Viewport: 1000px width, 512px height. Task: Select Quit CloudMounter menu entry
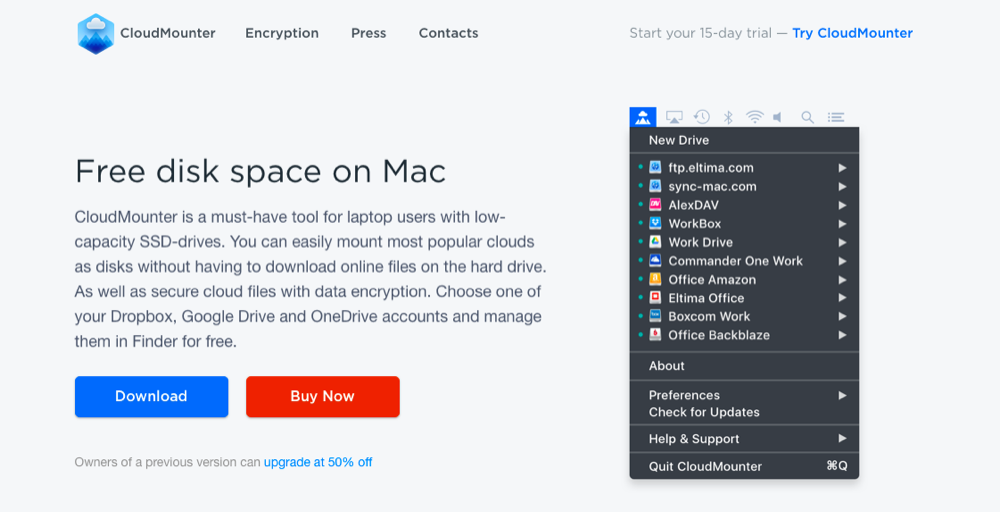tap(744, 466)
